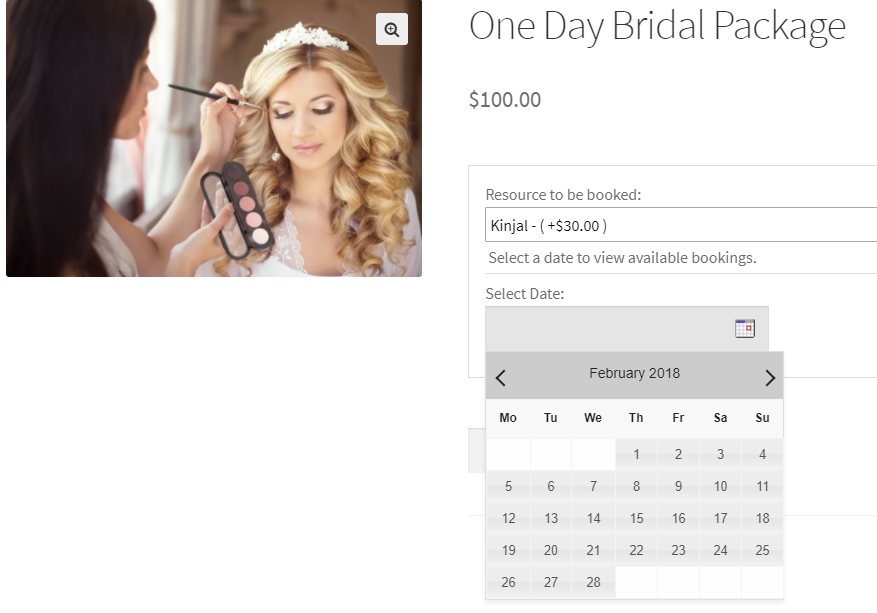
Task: Select February 19 date
Action: 508,551
